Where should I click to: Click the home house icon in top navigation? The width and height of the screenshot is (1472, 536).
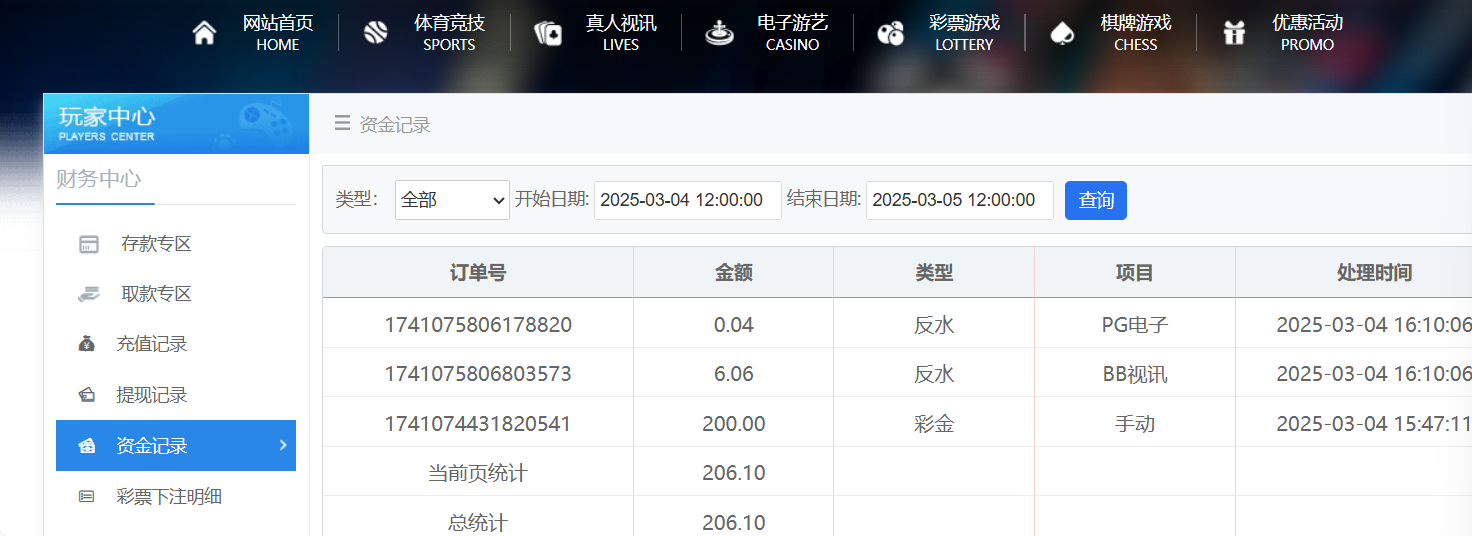click(x=204, y=33)
